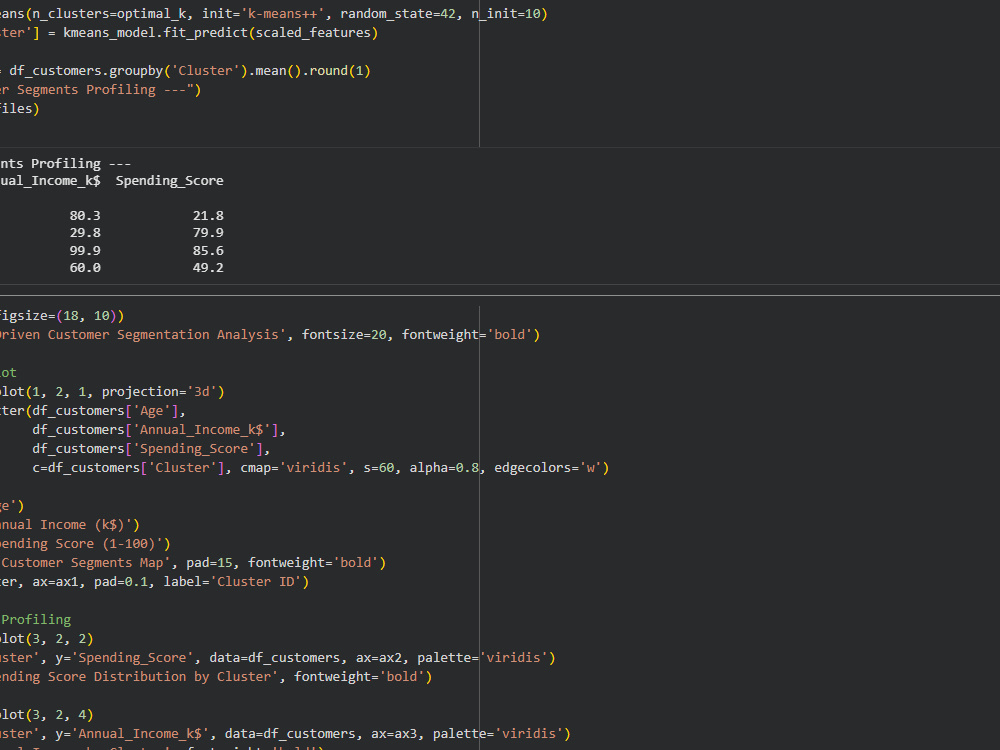Click groupby('Cluster') in the code
1000x750 pixels.
[x=179, y=71]
